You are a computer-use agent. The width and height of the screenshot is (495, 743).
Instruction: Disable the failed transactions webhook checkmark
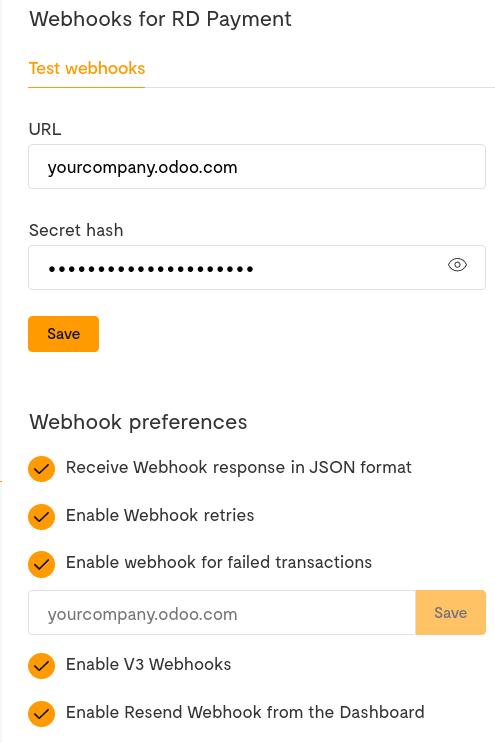pos(42,564)
